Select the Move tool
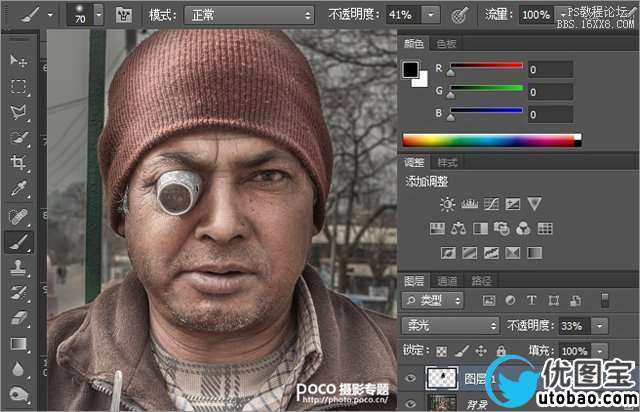This screenshot has width=640, height=412. [19, 61]
